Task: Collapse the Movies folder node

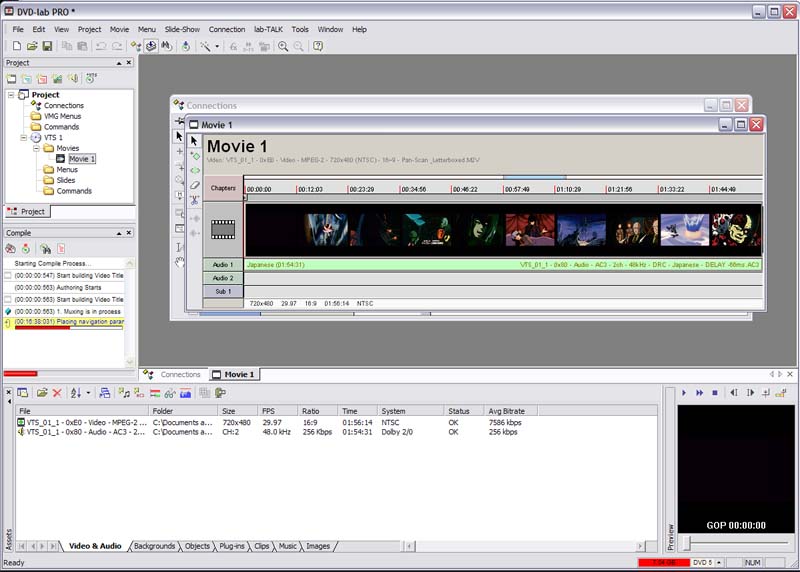Action: point(36,148)
